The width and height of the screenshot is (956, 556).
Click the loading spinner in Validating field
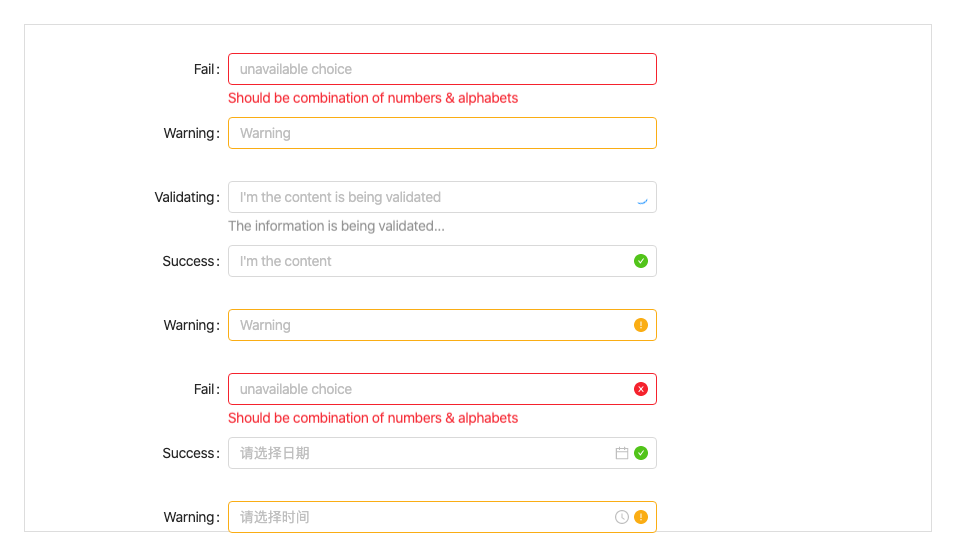642,198
